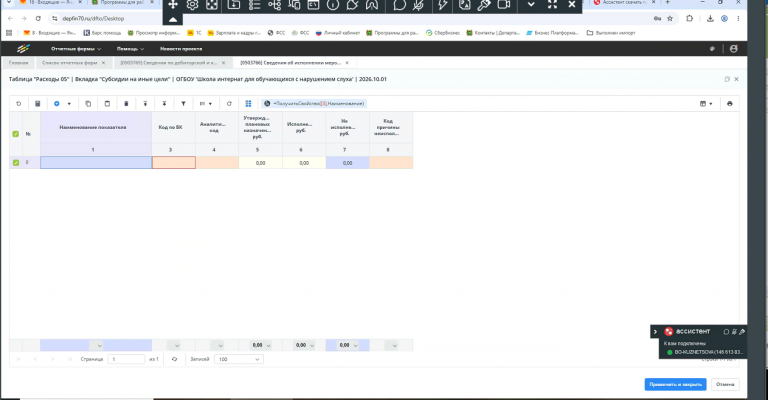Open footer aggregate dropdown under column 5
The width and height of the screenshot is (768, 400).
(x=268, y=346)
